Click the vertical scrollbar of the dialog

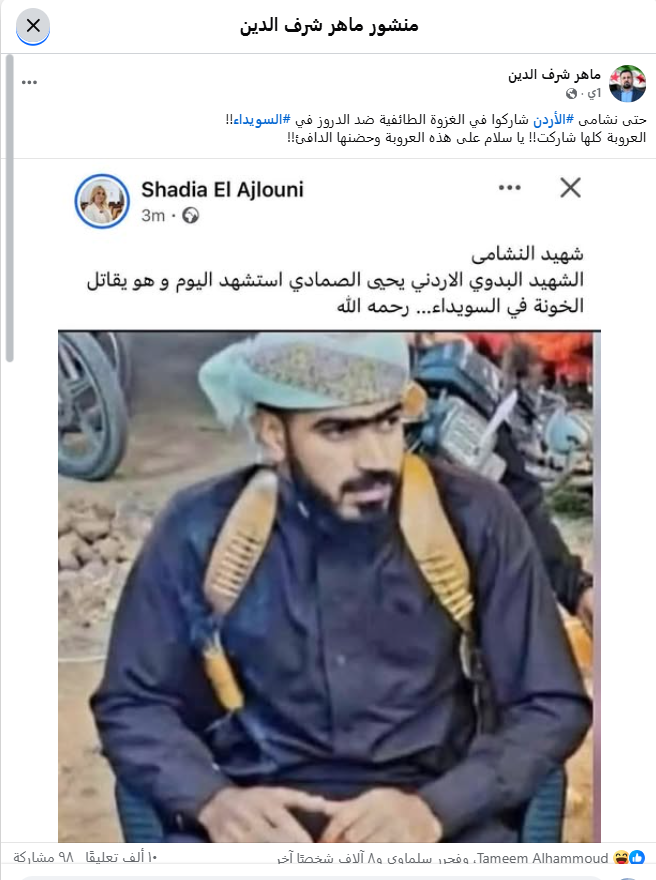click(x=10, y=209)
